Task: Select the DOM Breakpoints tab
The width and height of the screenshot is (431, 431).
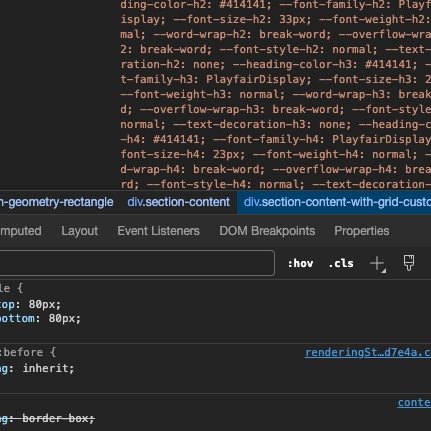Action: point(267,231)
